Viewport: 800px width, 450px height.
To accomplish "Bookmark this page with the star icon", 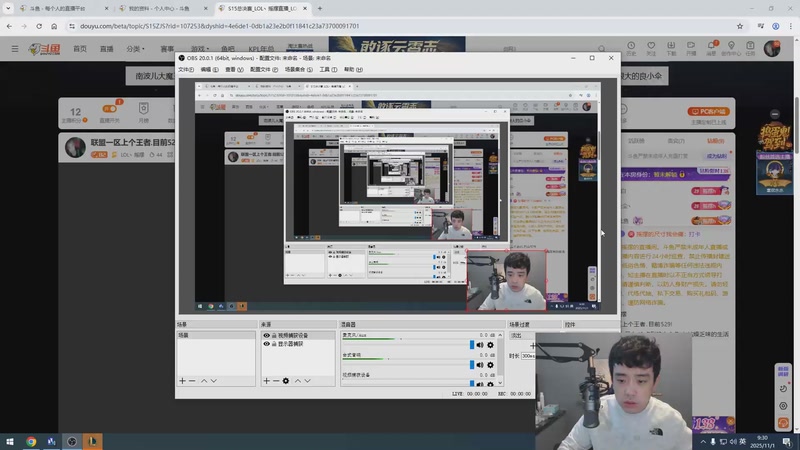I will [740, 26].
